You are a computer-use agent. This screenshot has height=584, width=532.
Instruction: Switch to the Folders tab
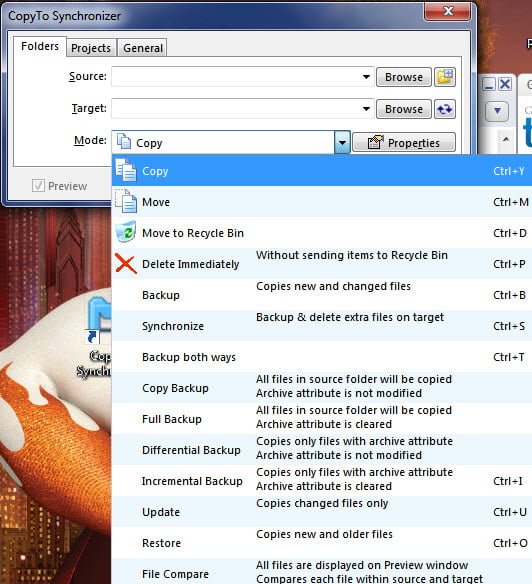pos(40,46)
